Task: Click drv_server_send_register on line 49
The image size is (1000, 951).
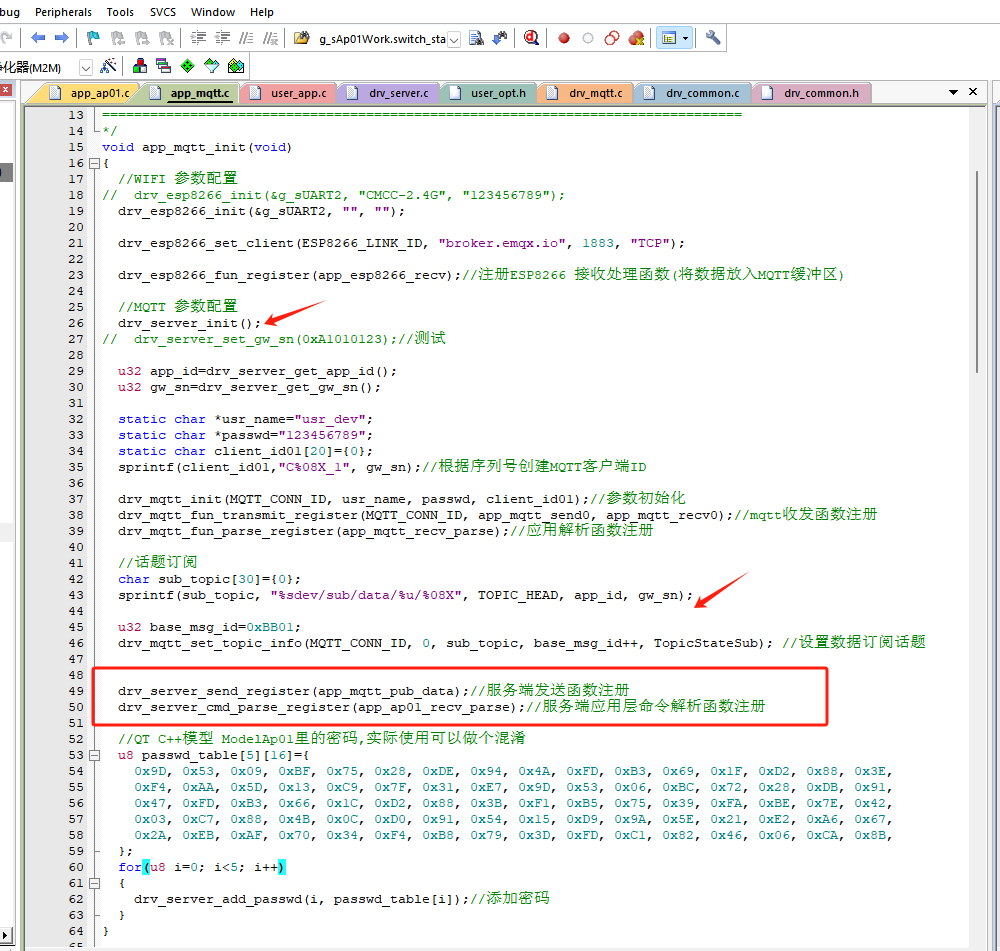Action: pyautogui.click(x=214, y=691)
